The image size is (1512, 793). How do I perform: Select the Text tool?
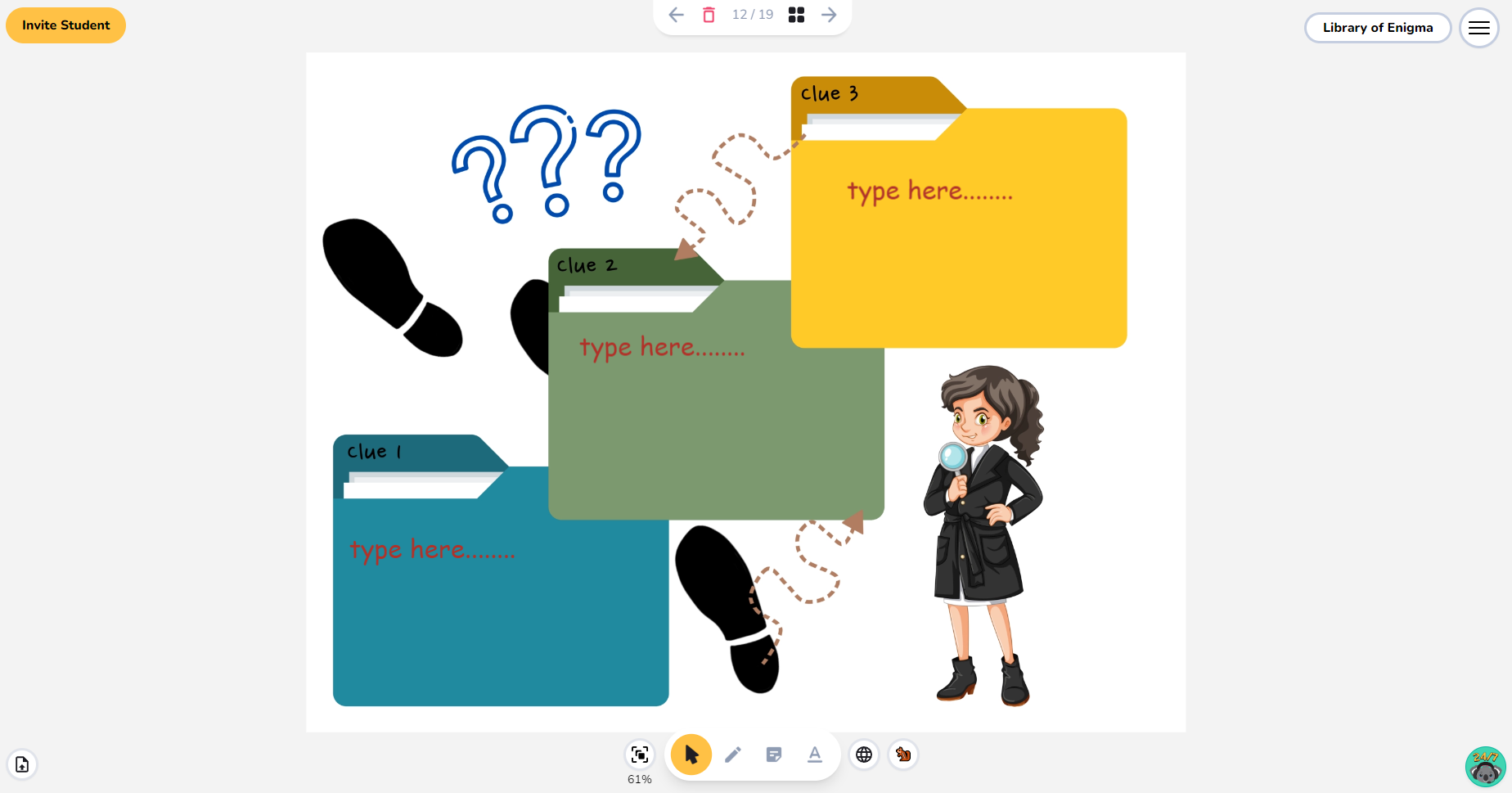815,755
